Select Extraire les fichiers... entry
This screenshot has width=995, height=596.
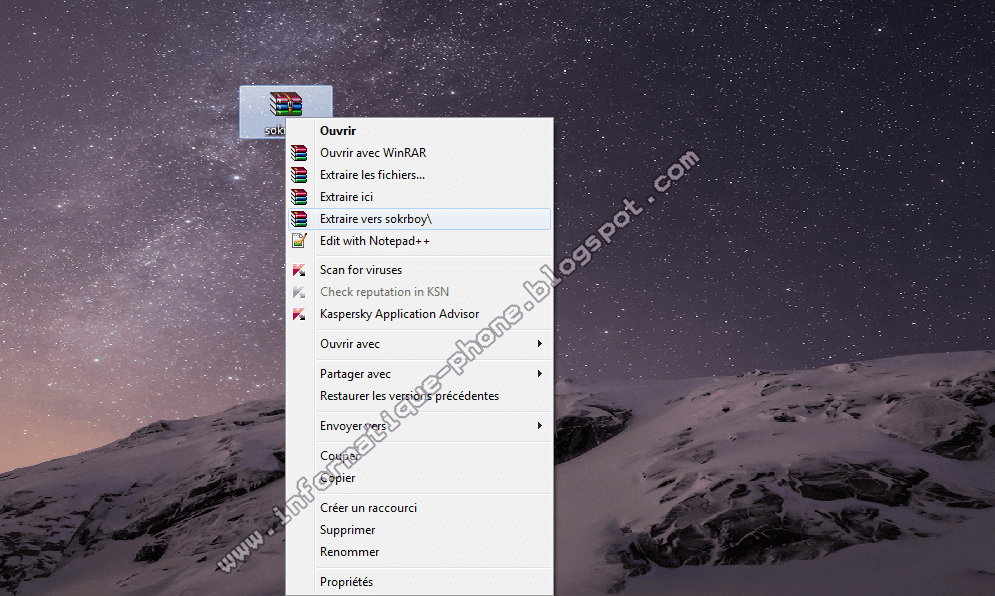click(x=419, y=175)
